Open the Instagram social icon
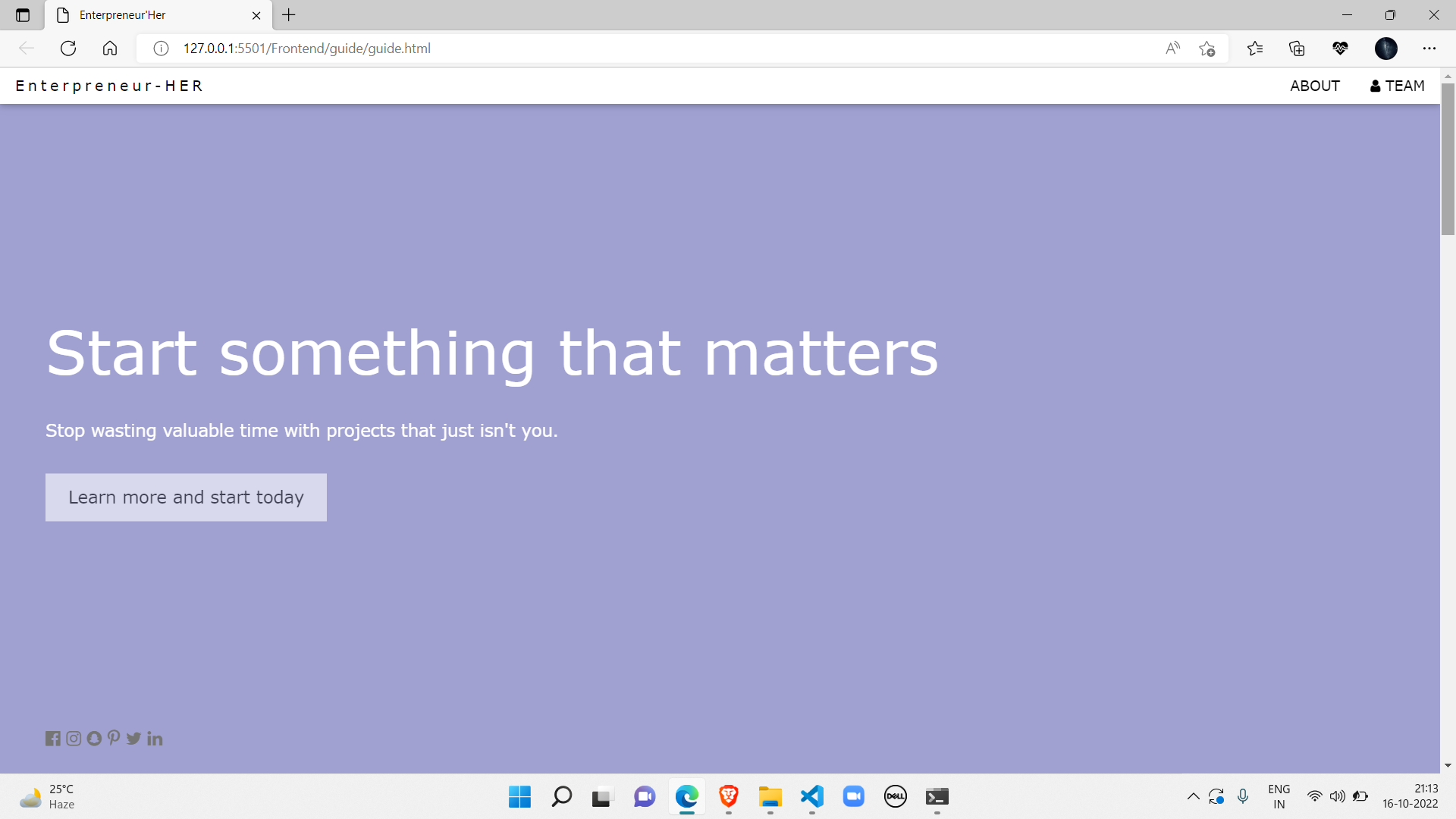Image resolution: width=1456 pixels, height=819 pixels. pyautogui.click(x=74, y=739)
